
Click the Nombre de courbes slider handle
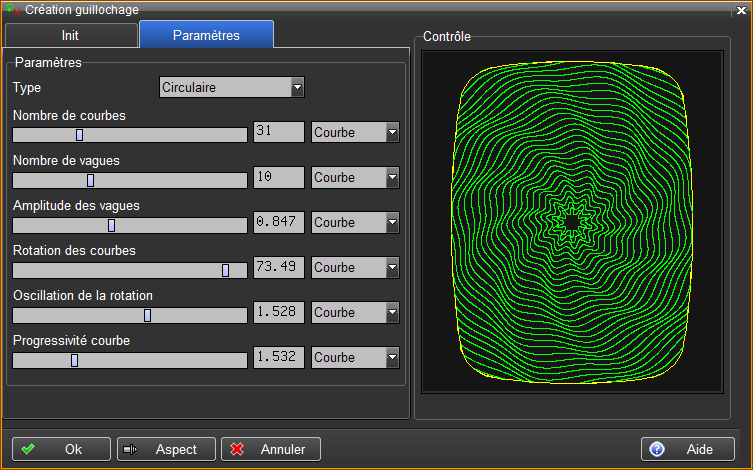[80, 135]
